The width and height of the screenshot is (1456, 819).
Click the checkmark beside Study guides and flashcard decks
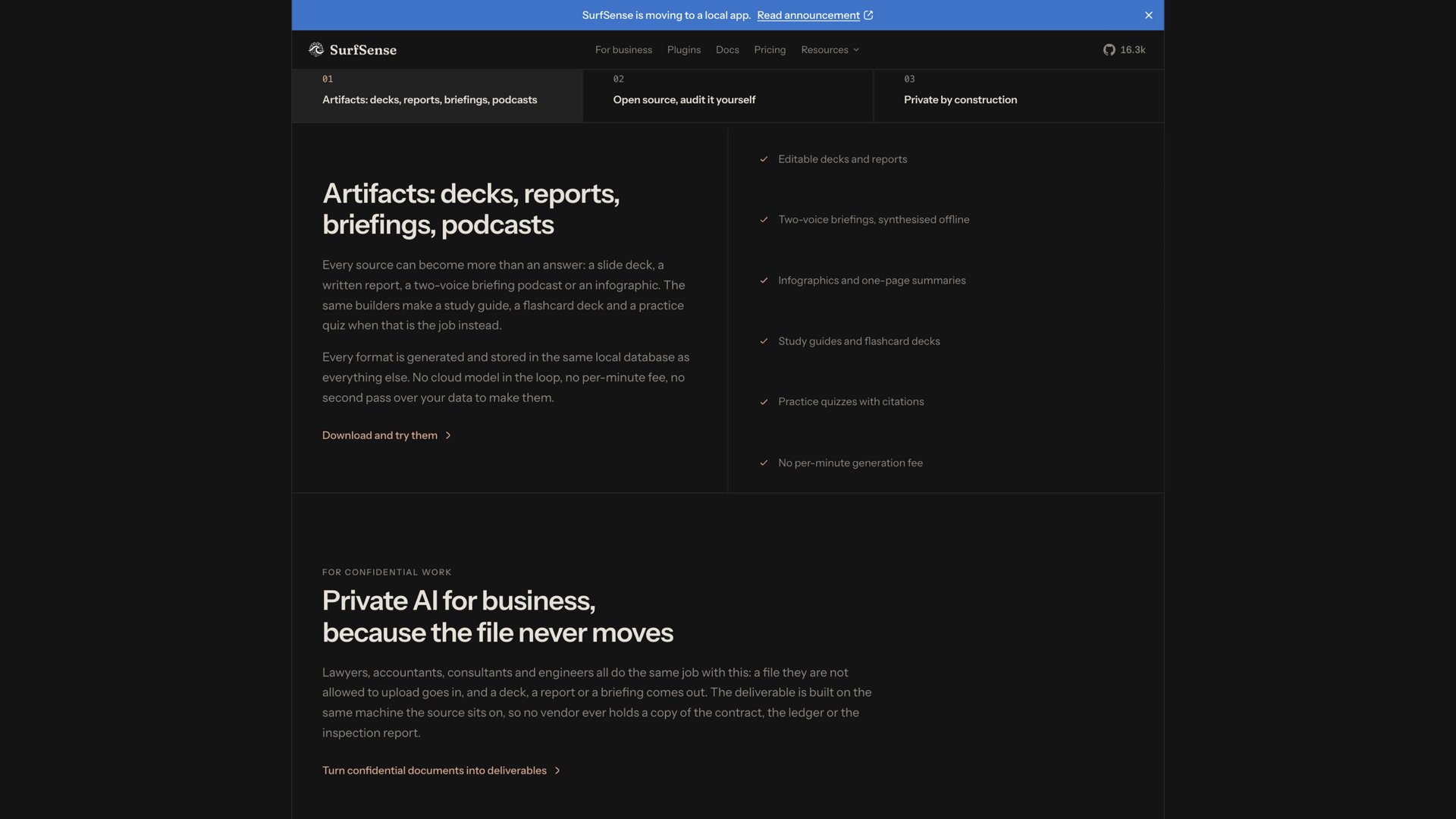click(x=764, y=341)
